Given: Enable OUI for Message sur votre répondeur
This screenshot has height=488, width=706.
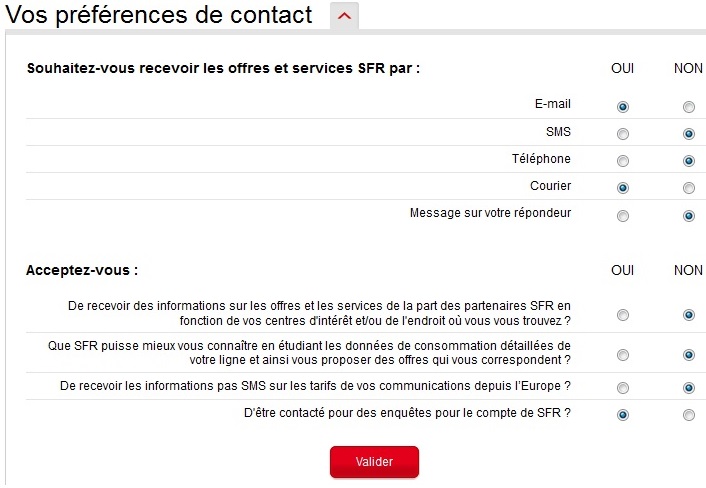Looking at the screenshot, I should (x=623, y=215).
